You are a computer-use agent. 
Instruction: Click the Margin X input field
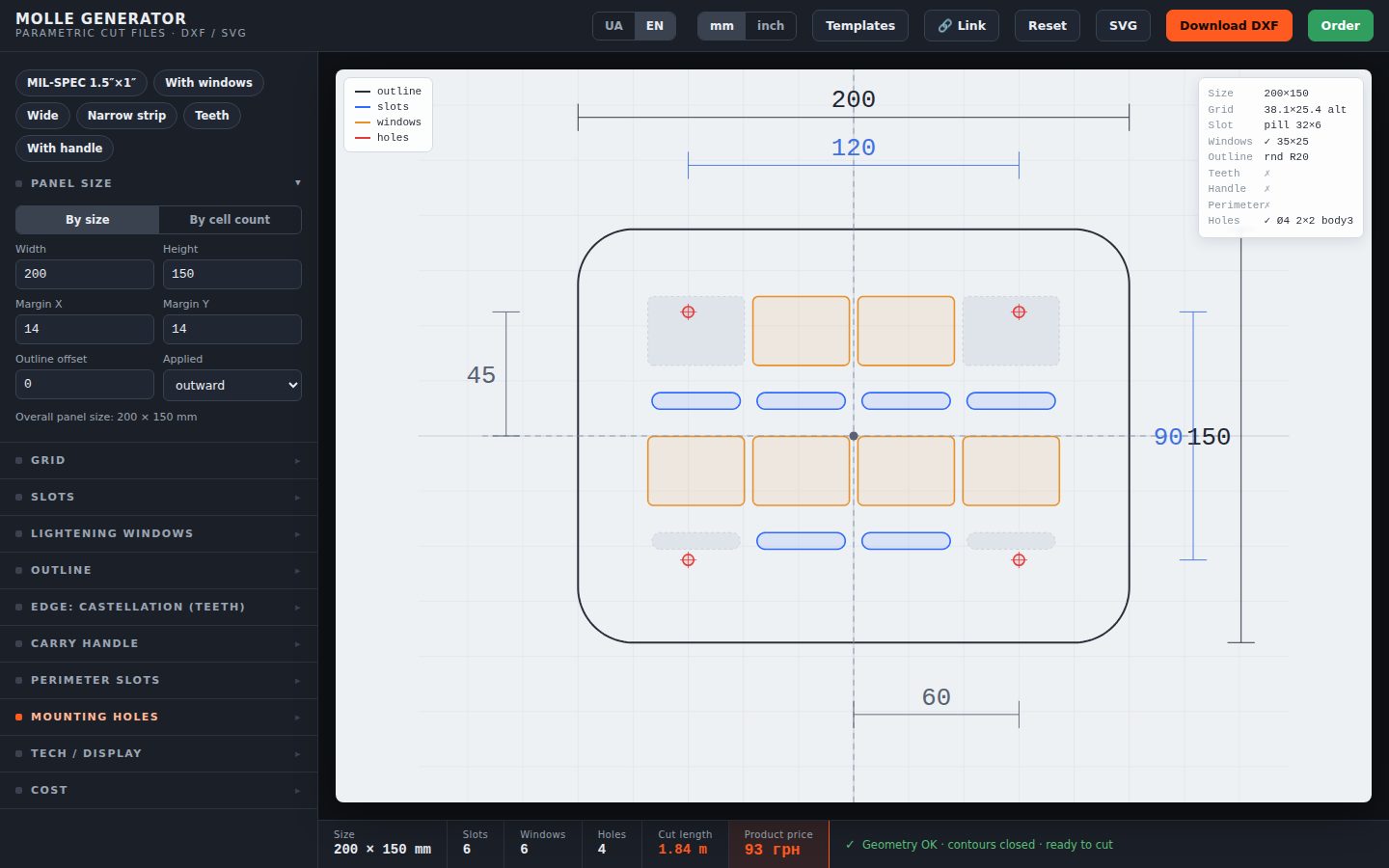[x=85, y=329]
